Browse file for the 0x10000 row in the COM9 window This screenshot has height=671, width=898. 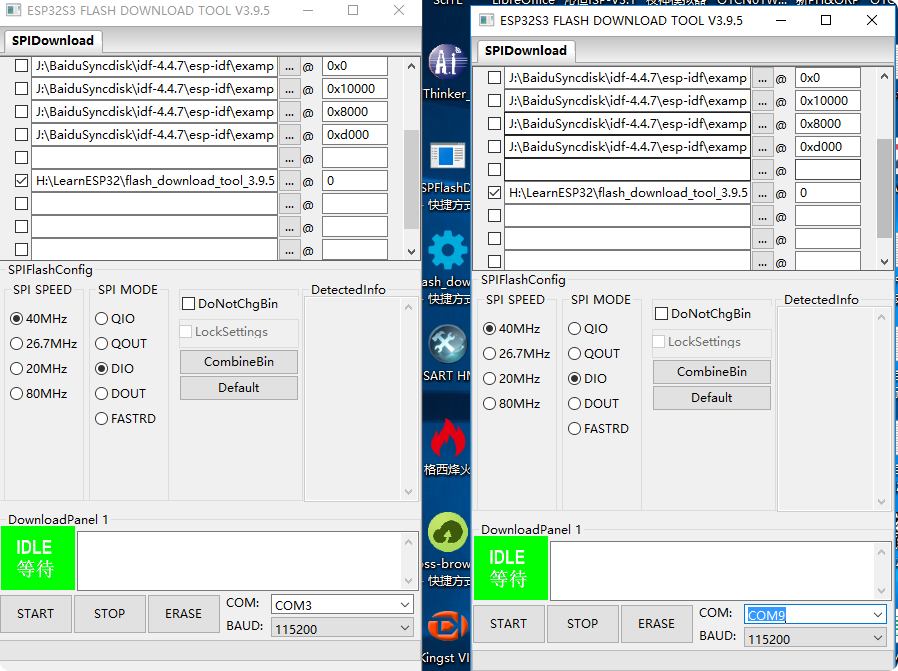(763, 101)
